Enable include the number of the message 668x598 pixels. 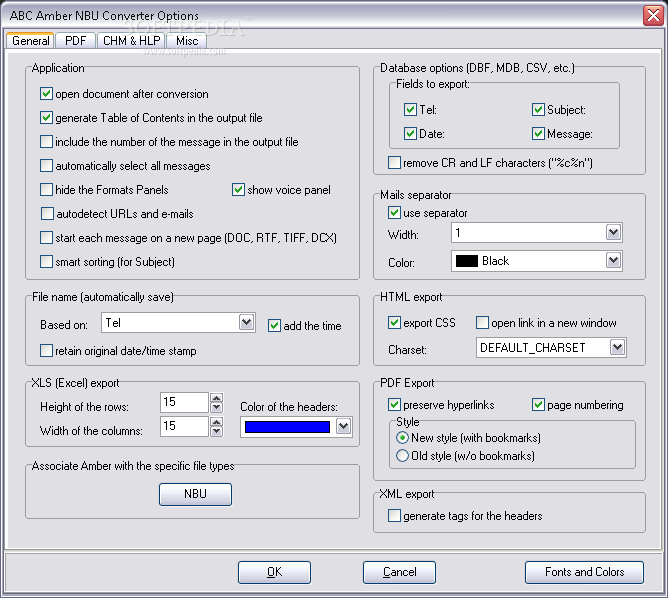(x=46, y=141)
